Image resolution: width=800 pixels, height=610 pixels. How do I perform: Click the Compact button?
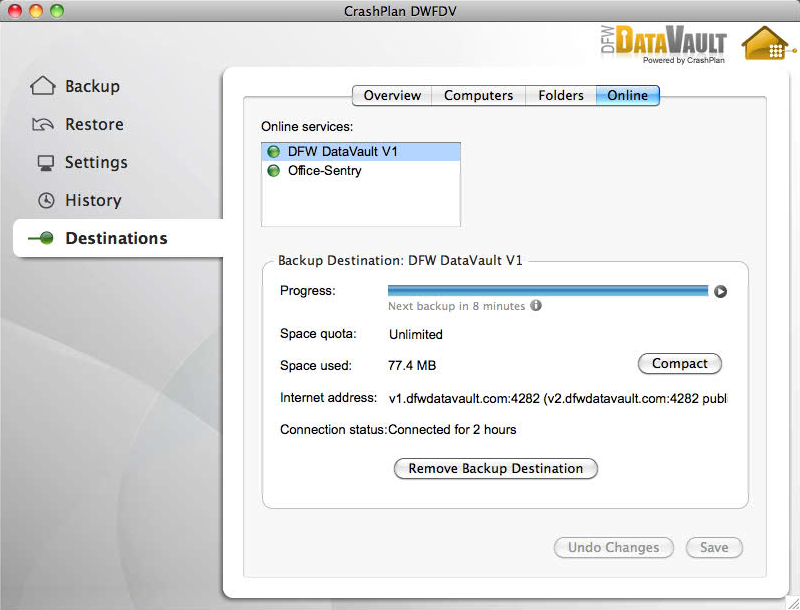click(x=680, y=364)
